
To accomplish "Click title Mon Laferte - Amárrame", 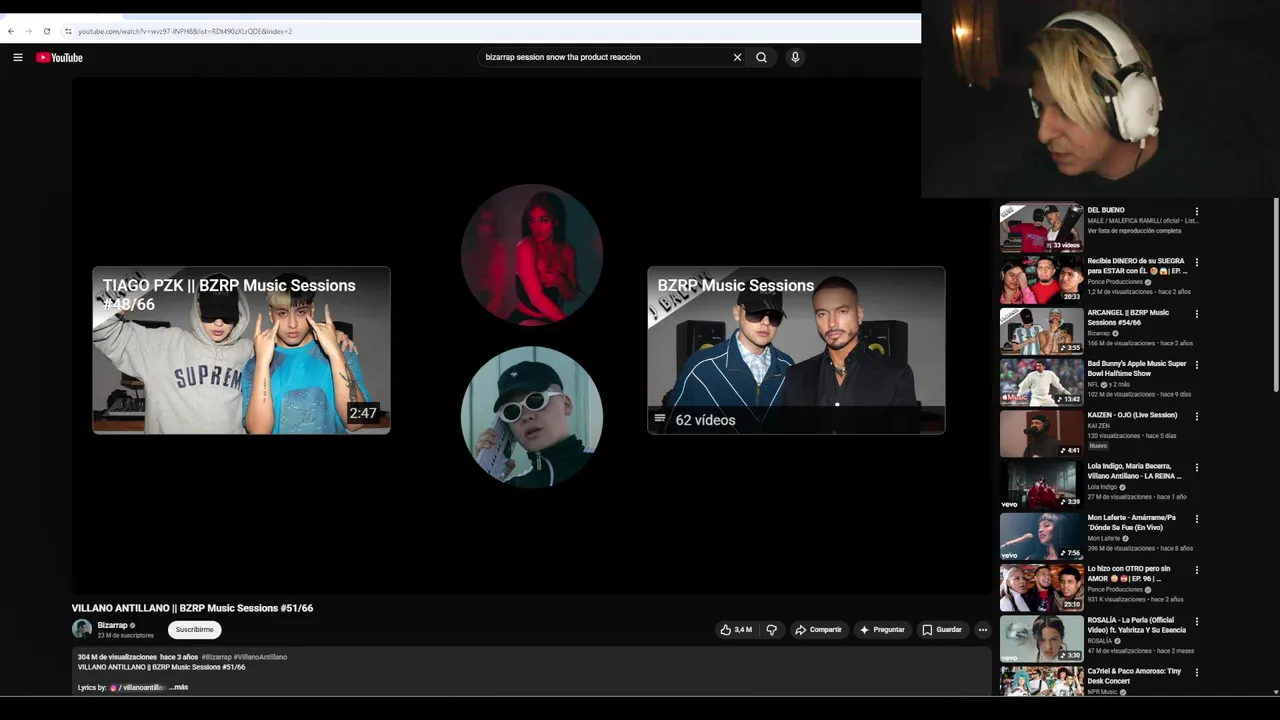I will click(x=1132, y=522).
